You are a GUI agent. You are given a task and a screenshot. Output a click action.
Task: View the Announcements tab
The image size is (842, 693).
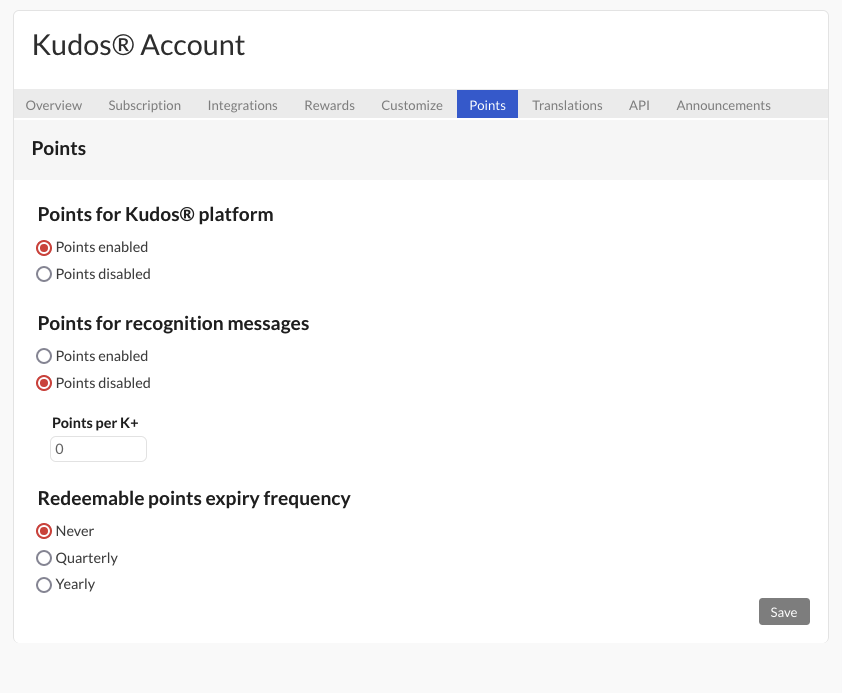click(723, 105)
